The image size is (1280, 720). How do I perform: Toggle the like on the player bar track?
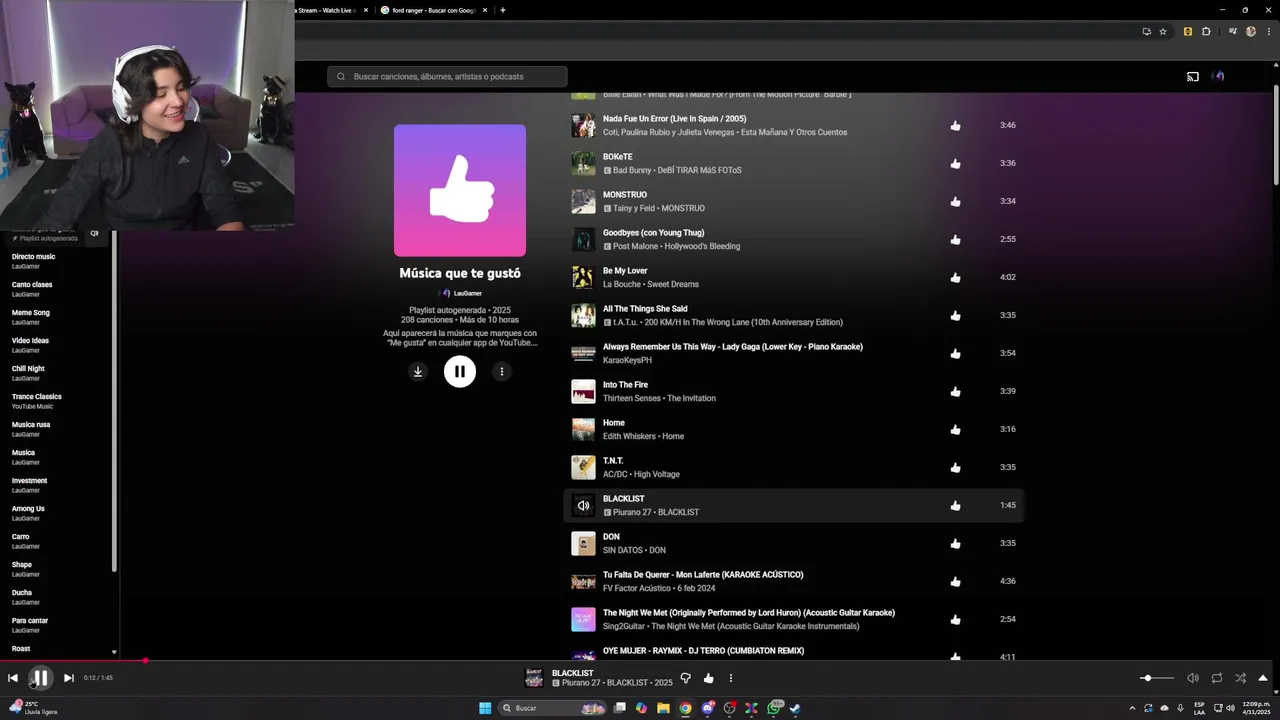[x=708, y=678]
